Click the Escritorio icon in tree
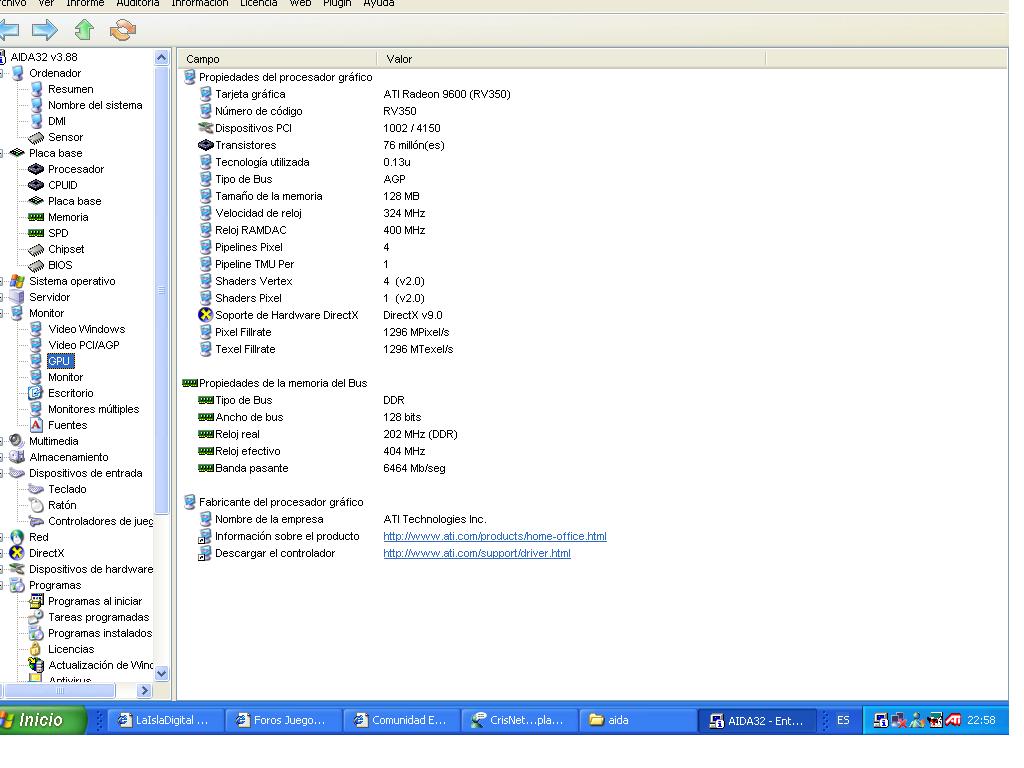Viewport: 1024px width, 768px height. point(36,393)
